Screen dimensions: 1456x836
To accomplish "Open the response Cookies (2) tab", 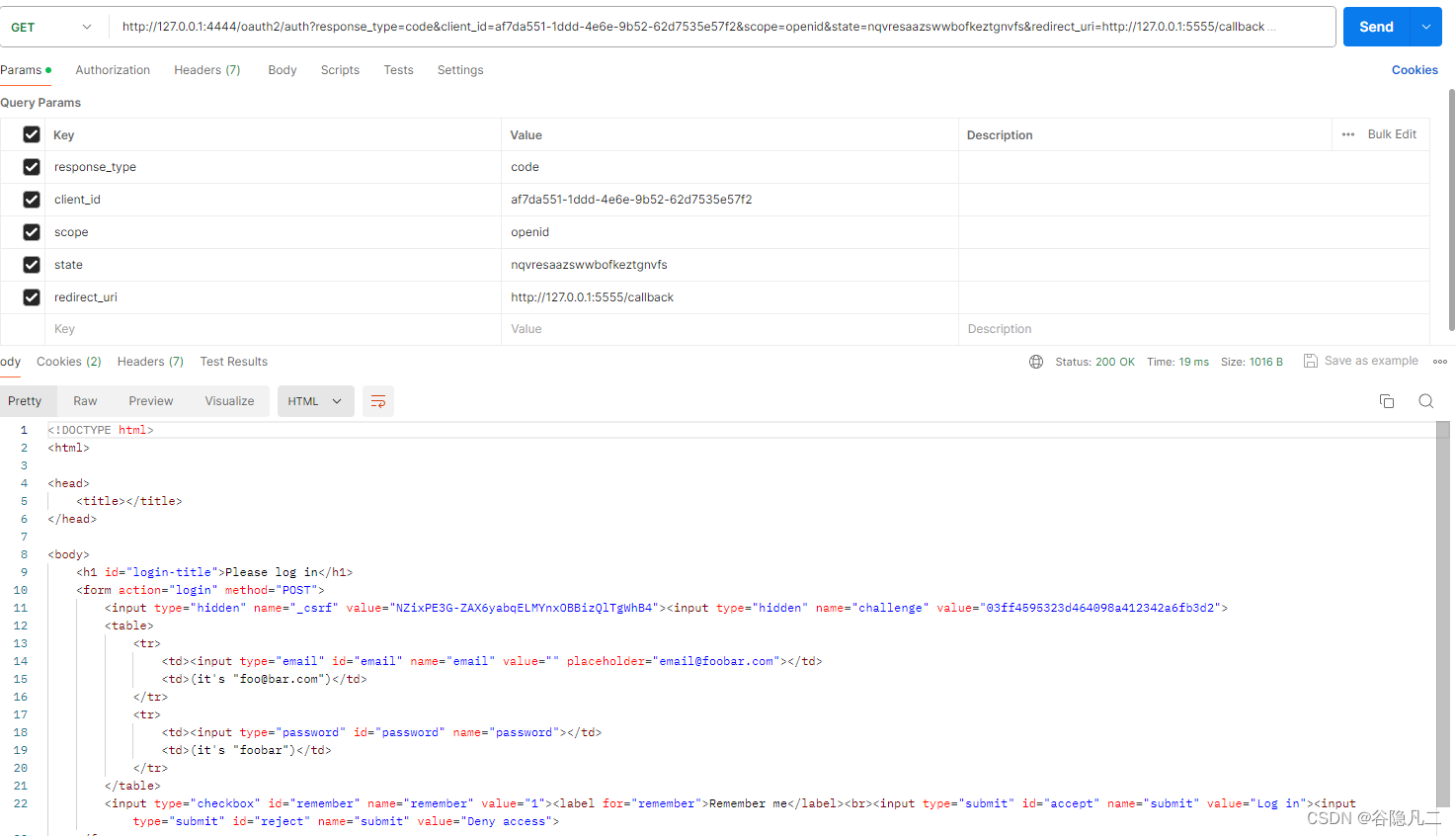I will tap(69, 362).
